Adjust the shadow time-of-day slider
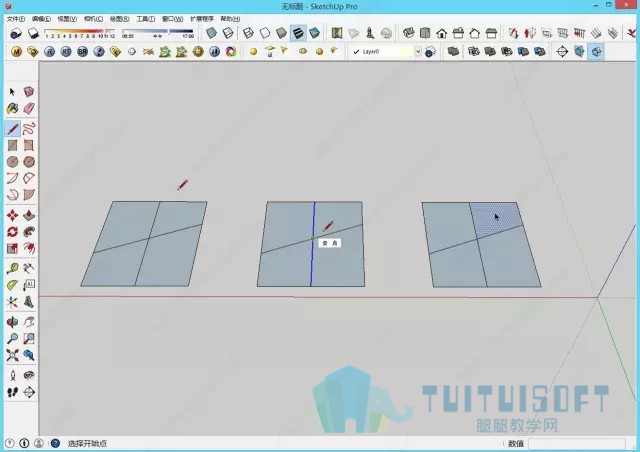Screen dimensions: 640x452 158,31
